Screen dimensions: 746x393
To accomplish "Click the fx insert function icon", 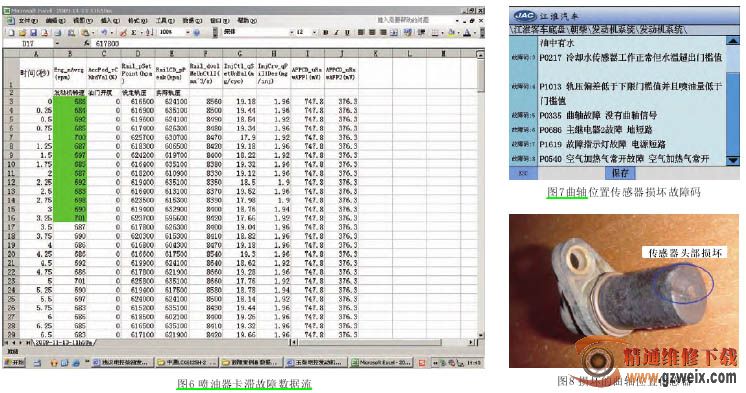I will (x=87, y=43).
